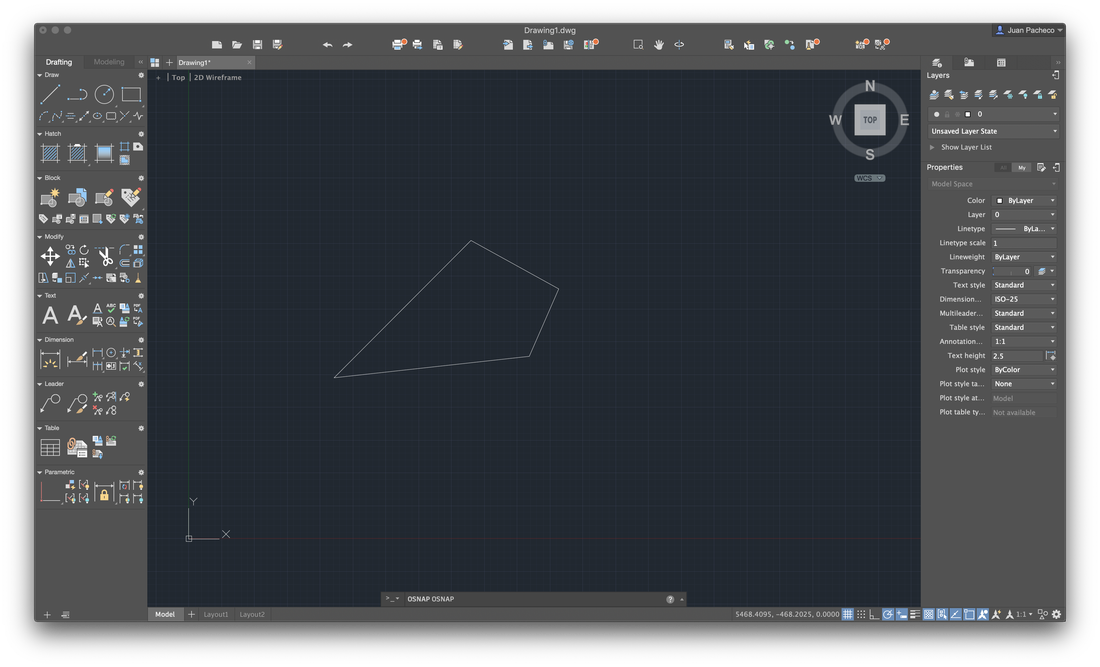
Task: Toggle snap mode dots in status bar
Action: point(861,614)
